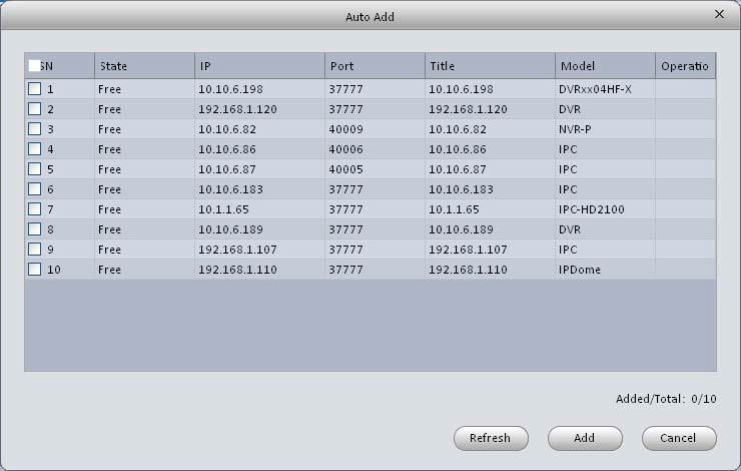Mark checkbox for row 7 IPC-HD2100
This screenshot has width=741, height=471.
click(x=34, y=209)
